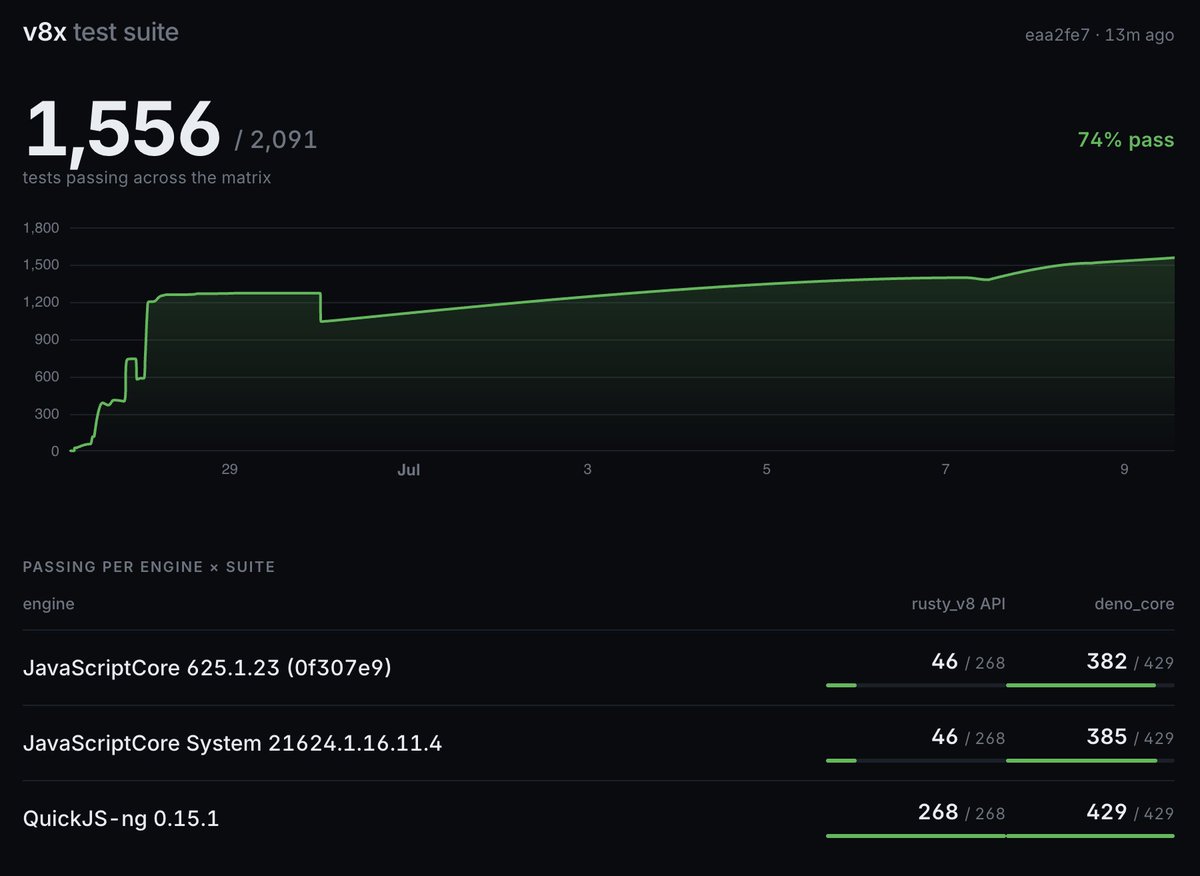Click the '429 / 429' deno_core value
Image resolution: width=1200 pixels, height=876 pixels.
click(1130, 812)
